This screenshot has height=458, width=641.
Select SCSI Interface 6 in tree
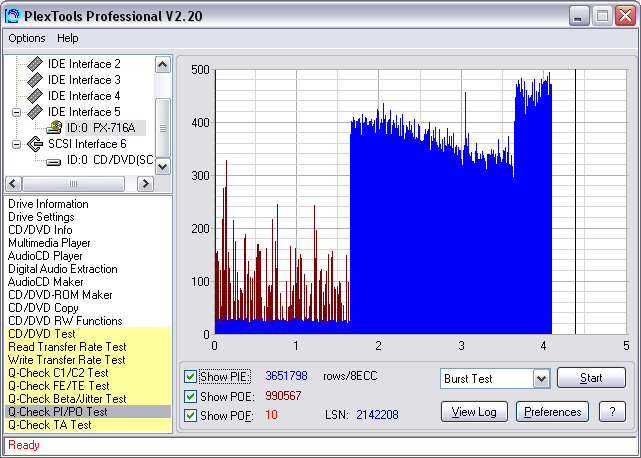[87, 144]
